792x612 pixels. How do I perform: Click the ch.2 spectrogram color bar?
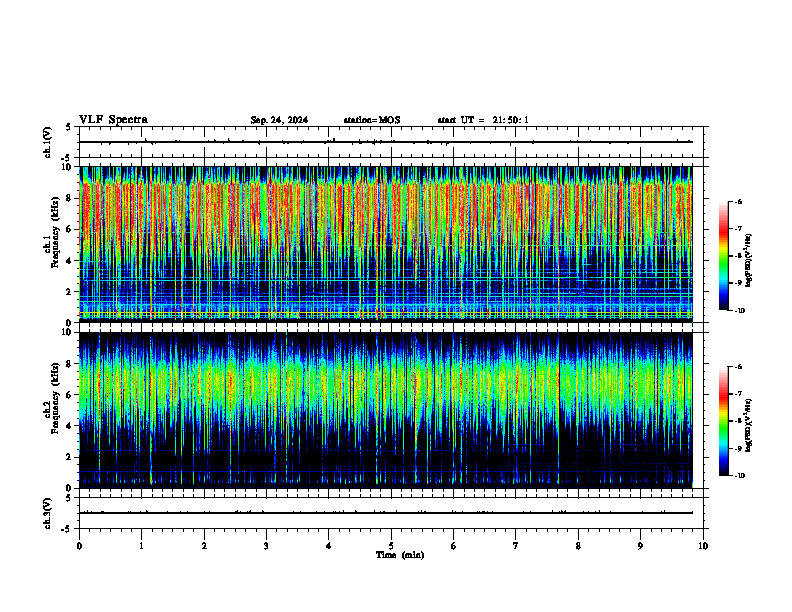click(x=723, y=421)
